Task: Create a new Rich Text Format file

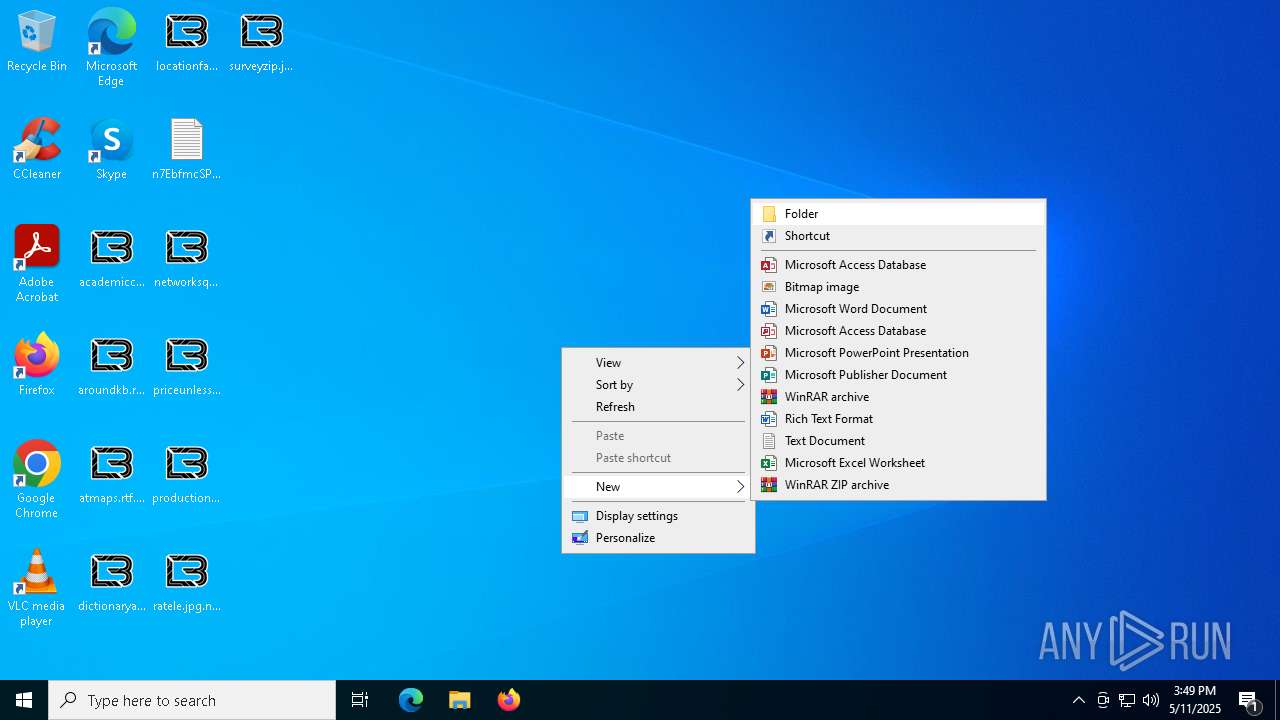Action: pos(898,419)
